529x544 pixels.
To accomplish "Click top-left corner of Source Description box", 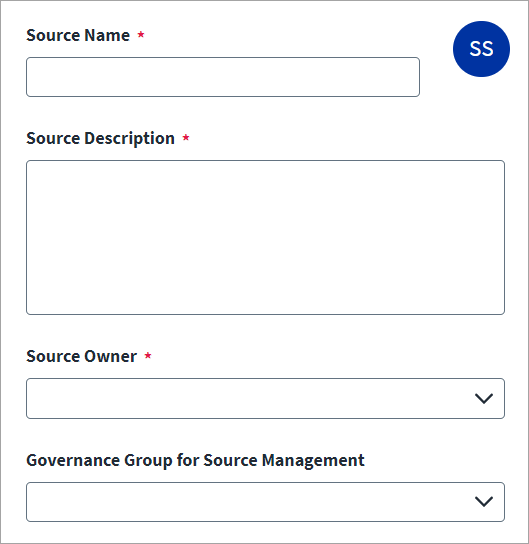I will point(33,167).
